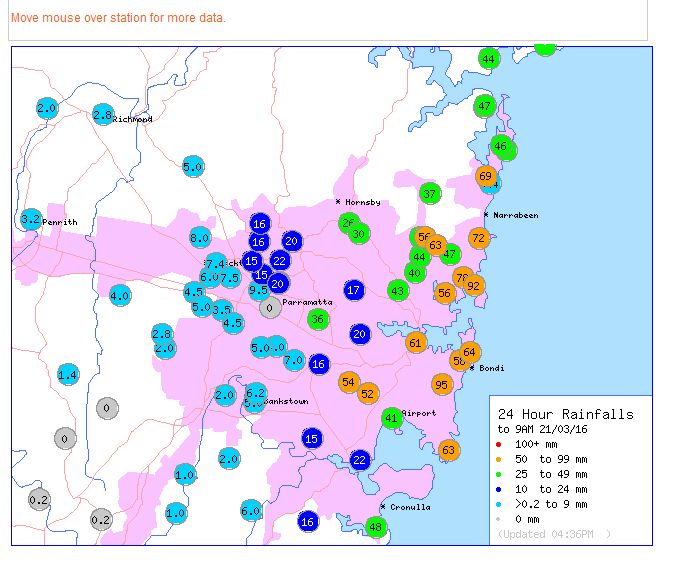Click the grey 0 marker at Parramatta
This screenshot has height=562, width=679.
pyautogui.click(x=270, y=308)
